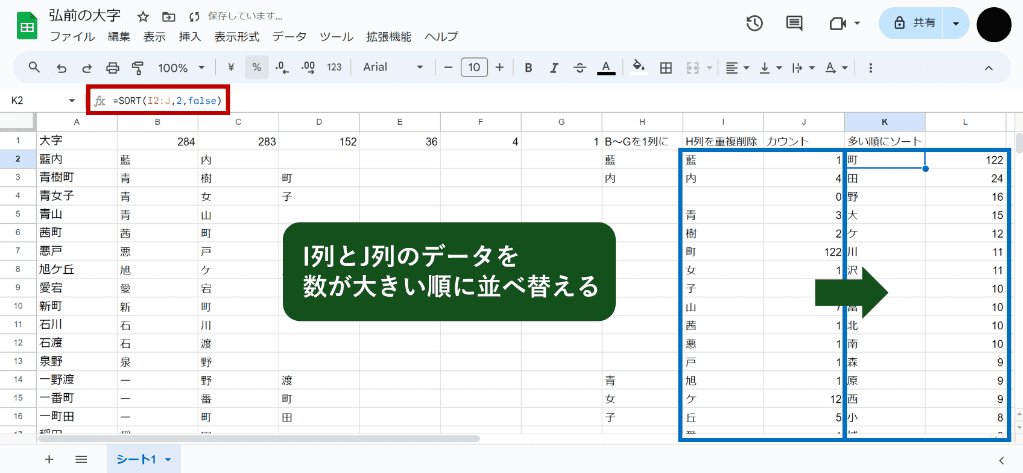Click the font size 10 field
Screen dimensions: 1023x473
tap(474, 67)
